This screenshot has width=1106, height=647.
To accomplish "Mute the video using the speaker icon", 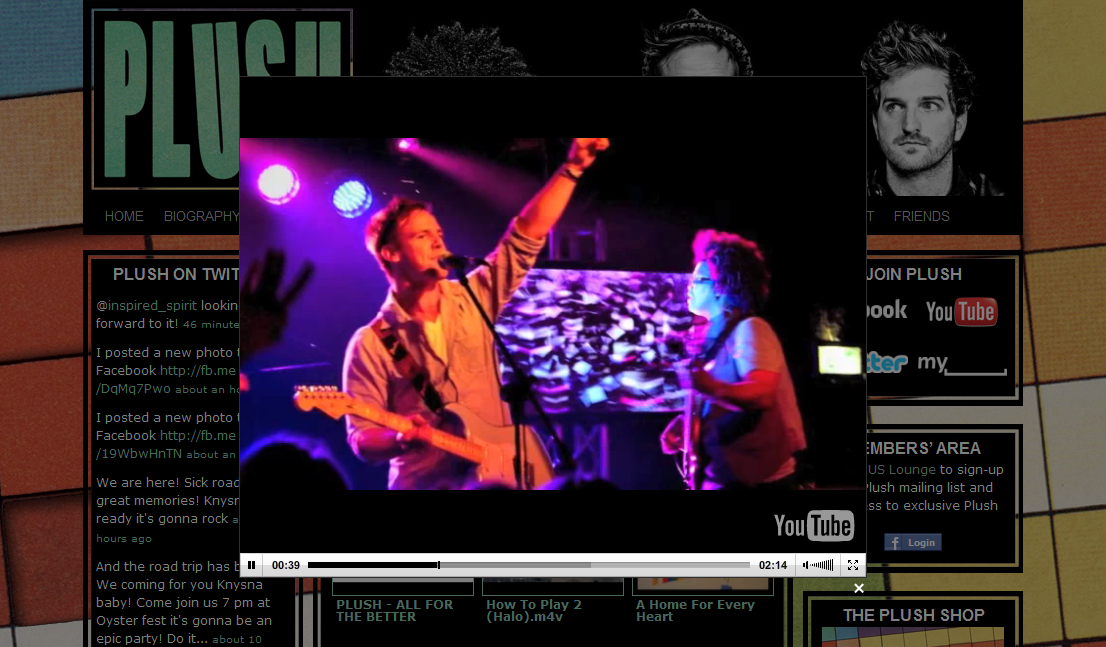I will [x=806, y=565].
